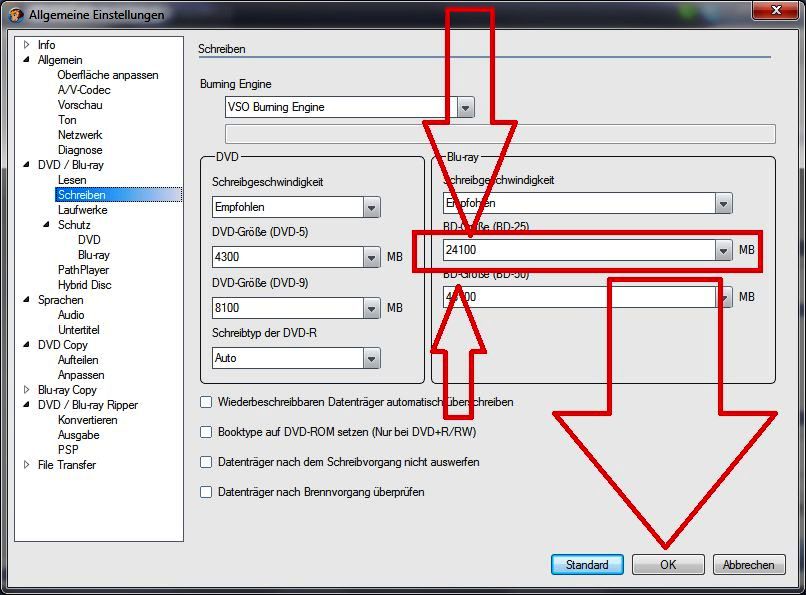
Task: Select DVD under Schutz
Action: (x=89, y=239)
